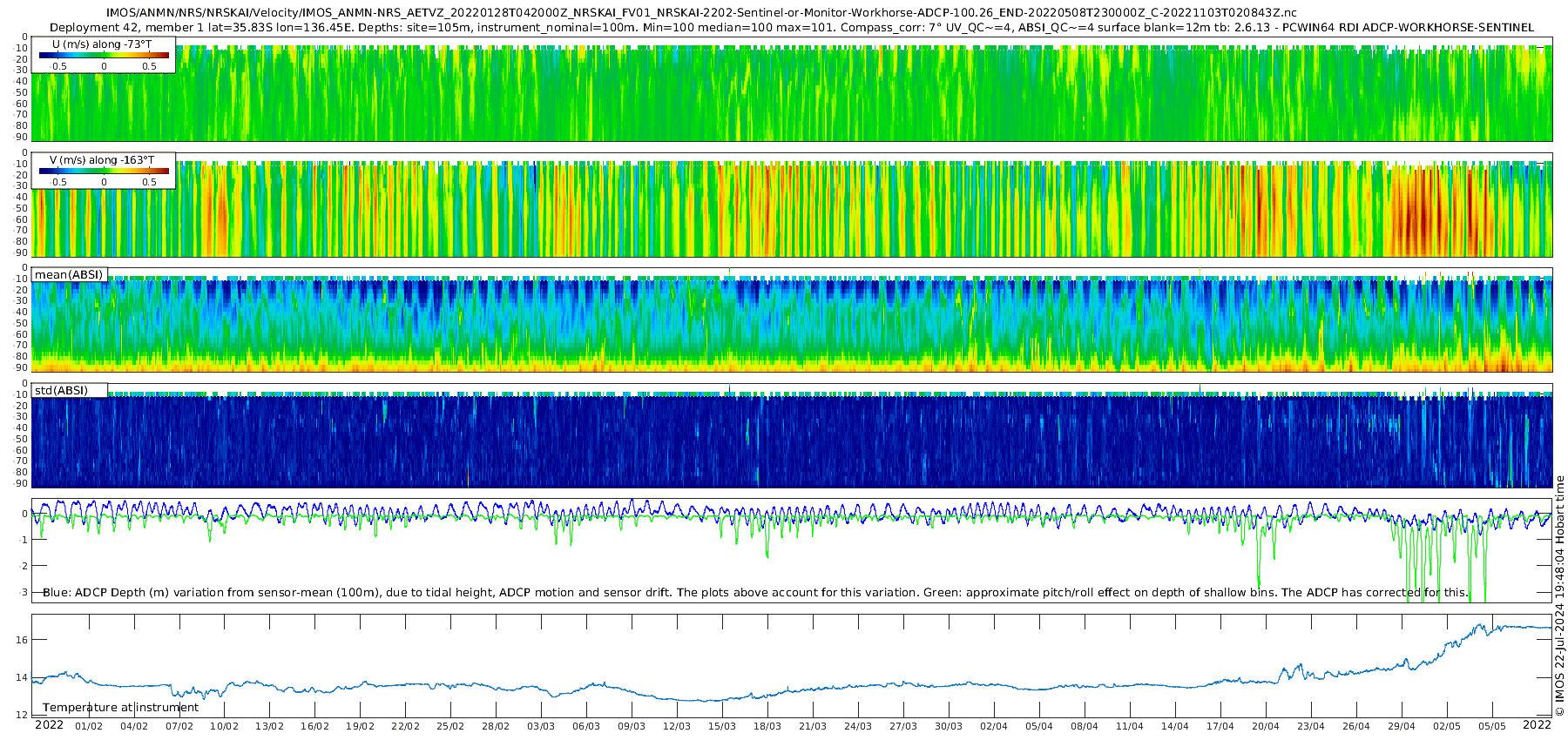Click the 04/02 date tick label
This screenshot has width=1568, height=740.
tap(134, 726)
